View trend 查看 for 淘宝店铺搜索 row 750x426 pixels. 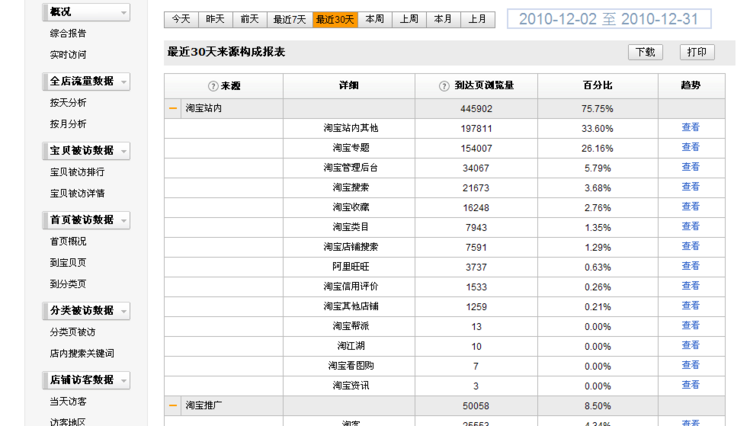[691, 246]
